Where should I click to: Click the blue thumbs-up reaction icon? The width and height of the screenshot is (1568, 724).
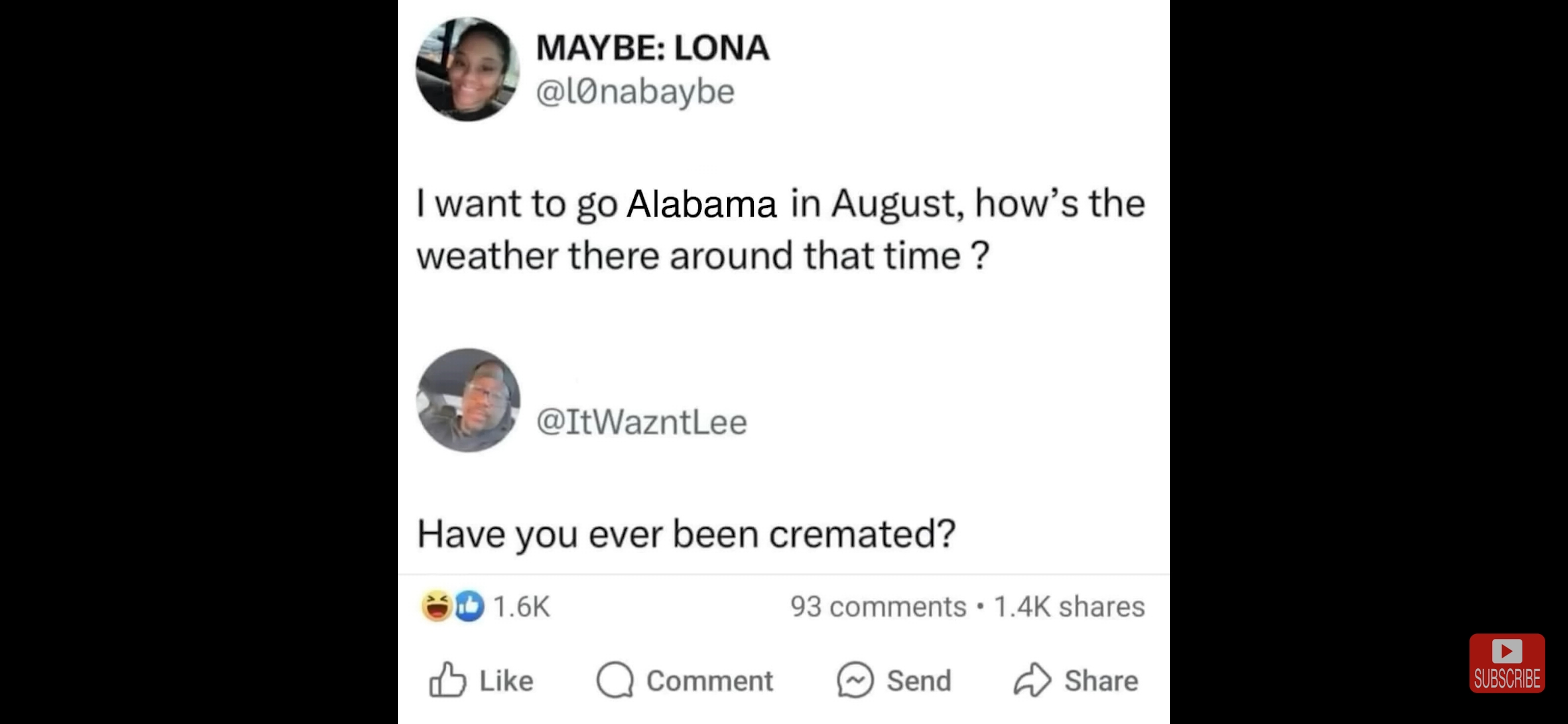tap(469, 605)
